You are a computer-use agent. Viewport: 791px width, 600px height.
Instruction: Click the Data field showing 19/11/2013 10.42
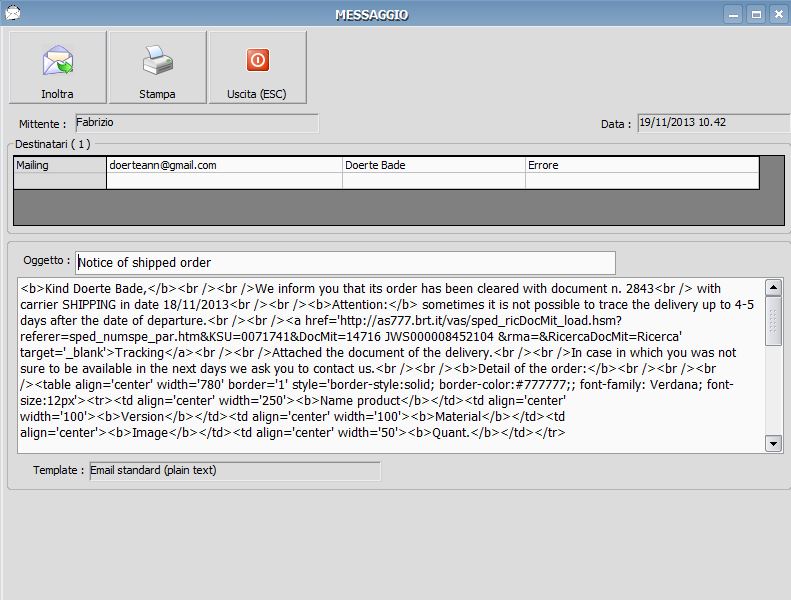coord(713,123)
